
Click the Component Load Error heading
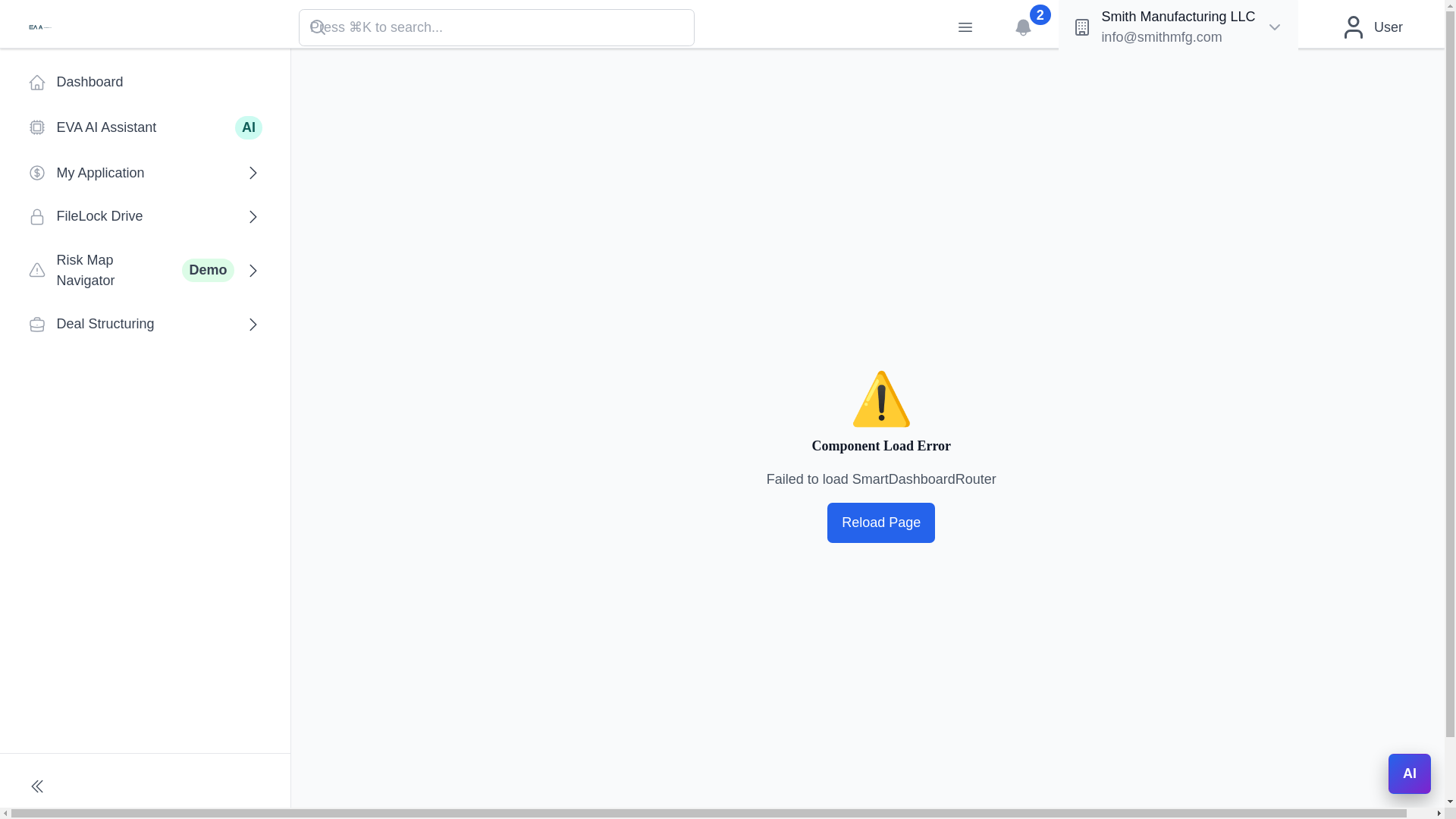(x=881, y=446)
